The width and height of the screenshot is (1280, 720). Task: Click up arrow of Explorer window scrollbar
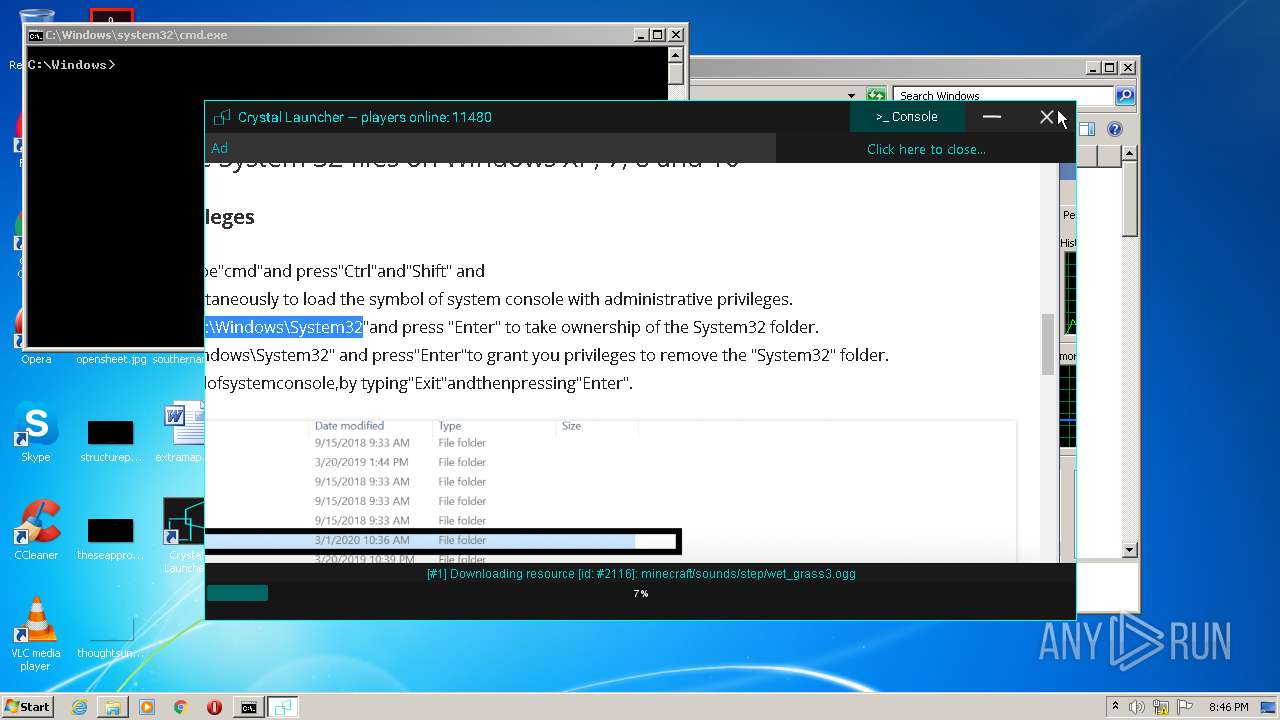1130,153
